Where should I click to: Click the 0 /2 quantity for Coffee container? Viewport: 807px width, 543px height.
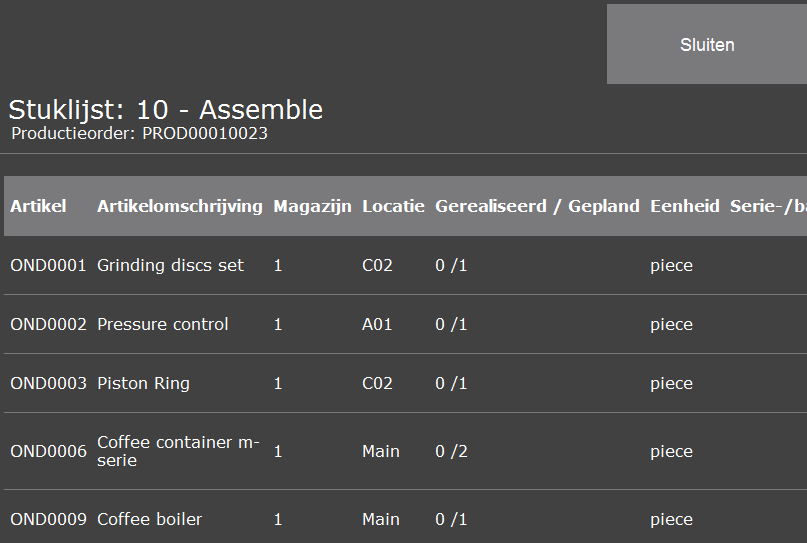pos(451,451)
